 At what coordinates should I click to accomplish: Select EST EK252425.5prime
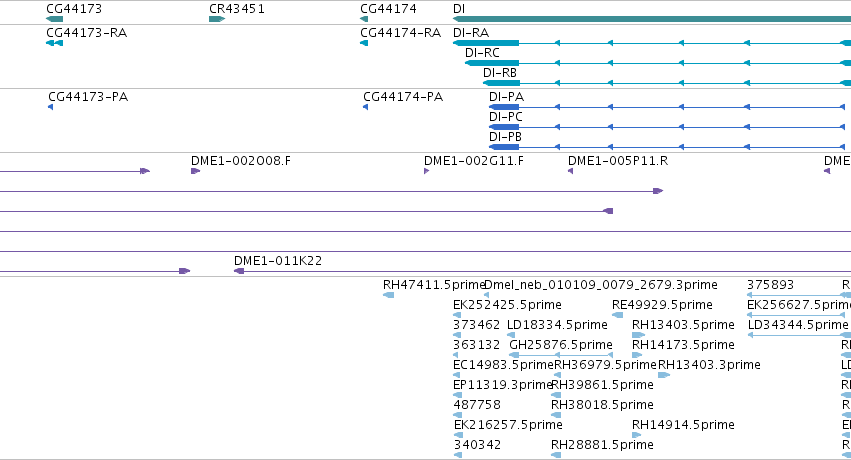pyautogui.click(x=507, y=305)
